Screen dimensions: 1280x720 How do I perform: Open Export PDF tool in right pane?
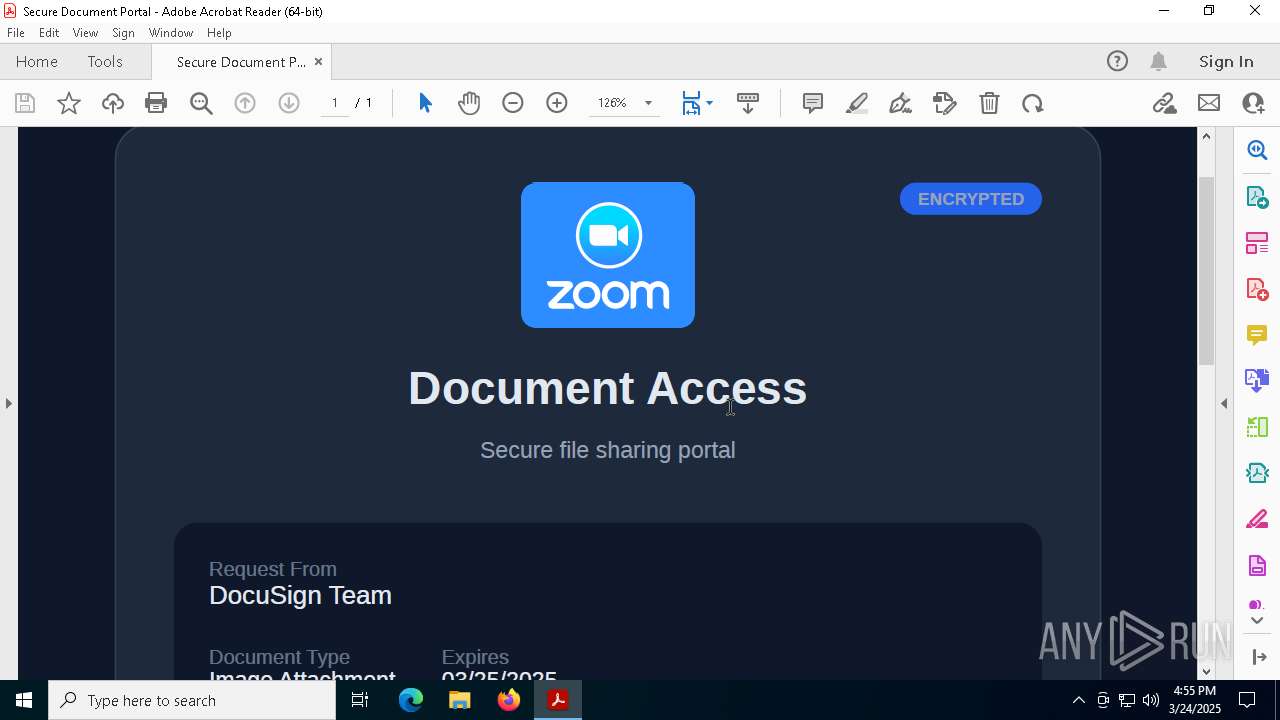coord(1257,196)
